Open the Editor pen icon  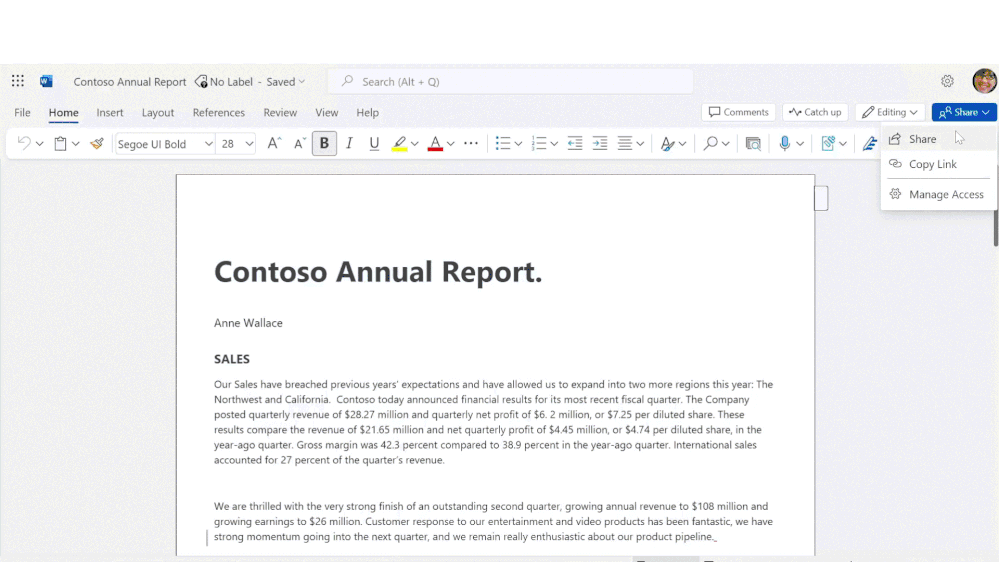(x=870, y=143)
